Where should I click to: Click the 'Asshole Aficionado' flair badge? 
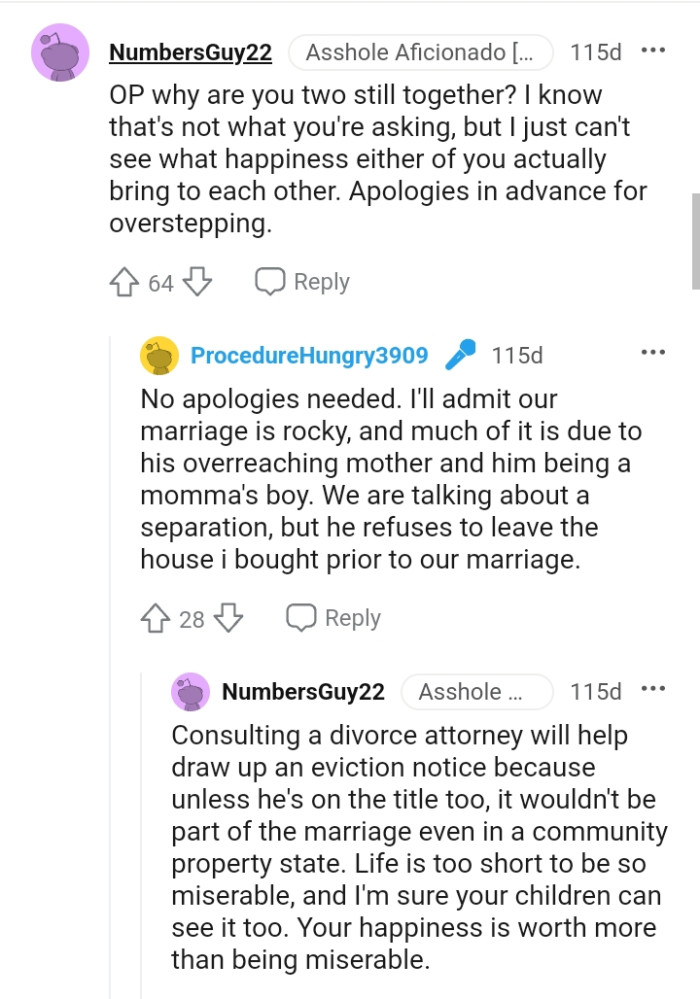pyautogui.click(x=420, y=53)
